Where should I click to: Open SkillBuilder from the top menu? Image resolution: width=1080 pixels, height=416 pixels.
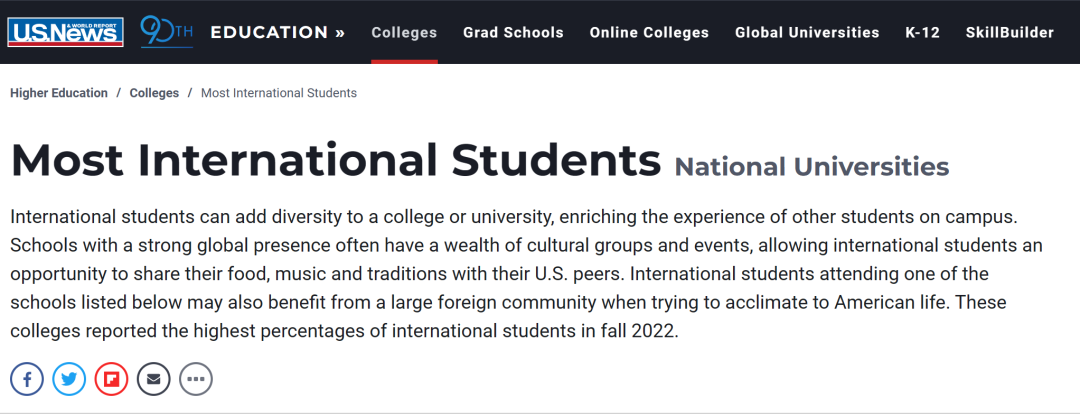1010,32
